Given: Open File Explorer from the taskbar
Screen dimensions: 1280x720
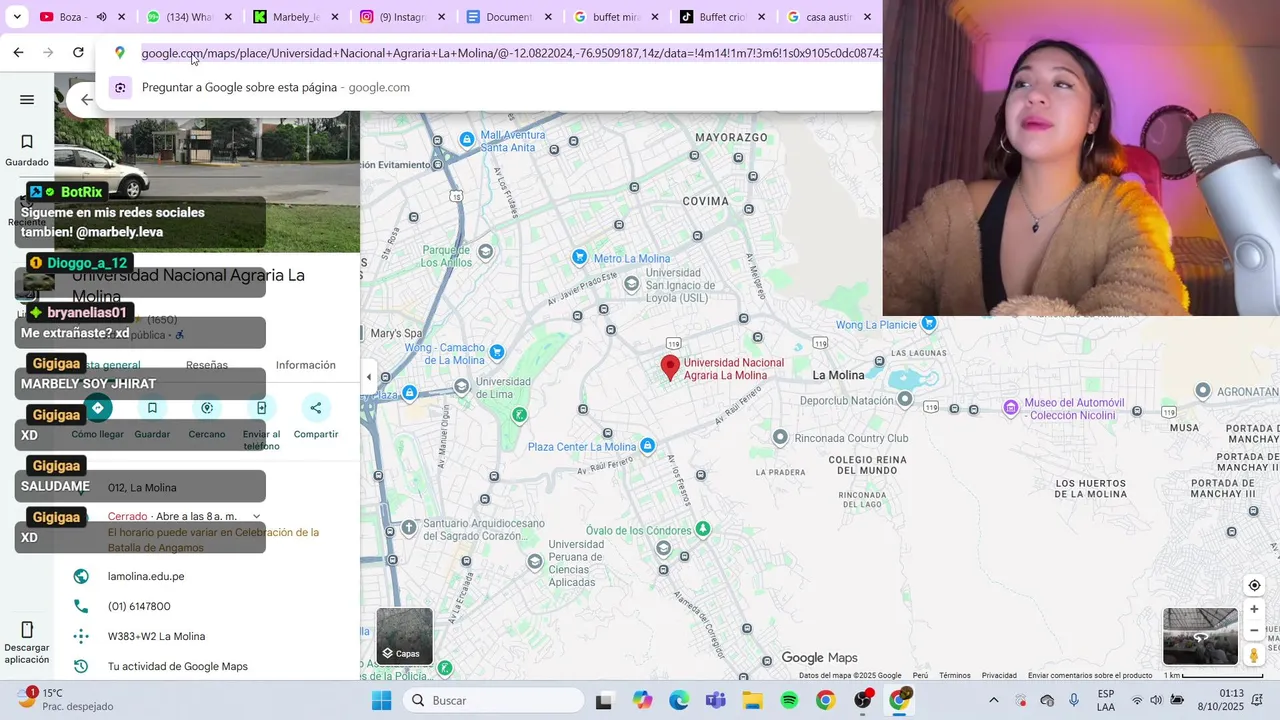Looking at the screenshot, I should [x=752, y=700].
